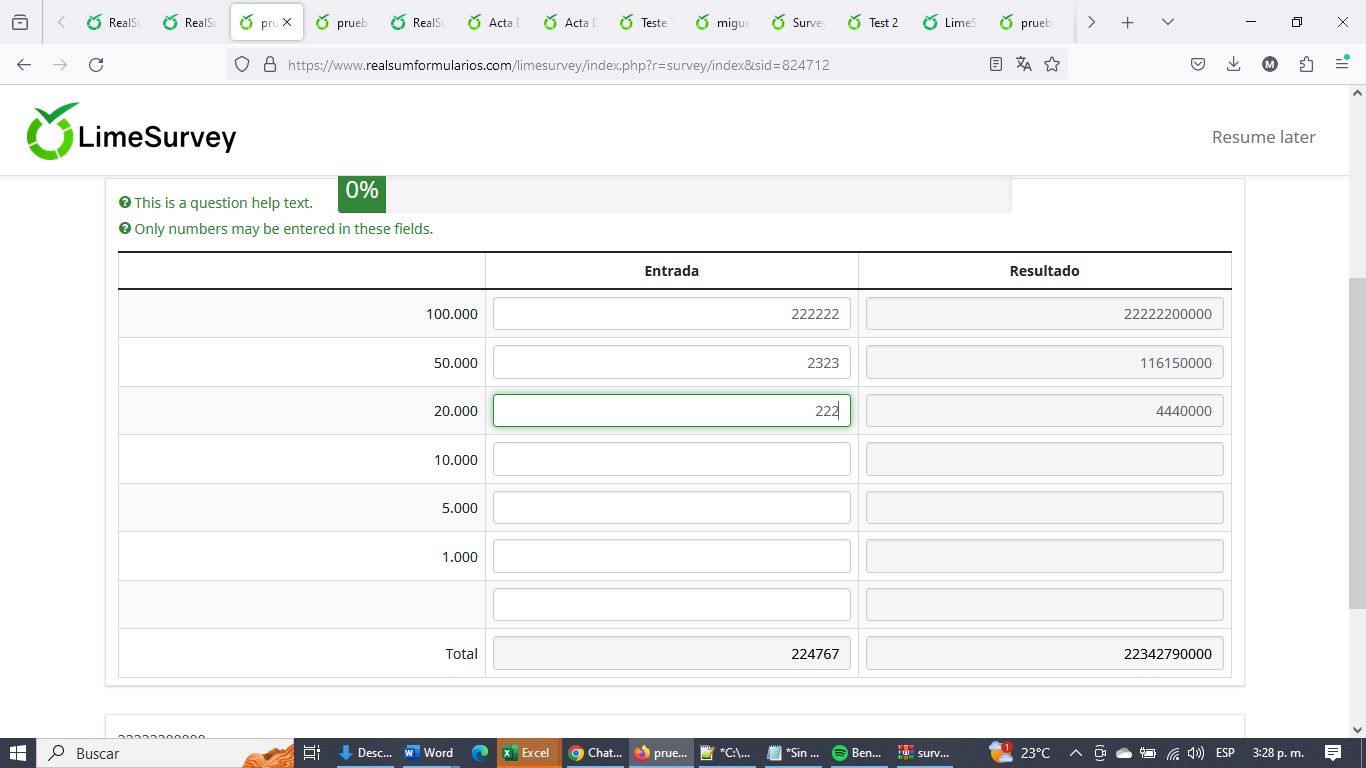The height and width of the screenshot is (768, 1366).
Task: Switch to the Test 2 tab
Action: coord(871,22)
